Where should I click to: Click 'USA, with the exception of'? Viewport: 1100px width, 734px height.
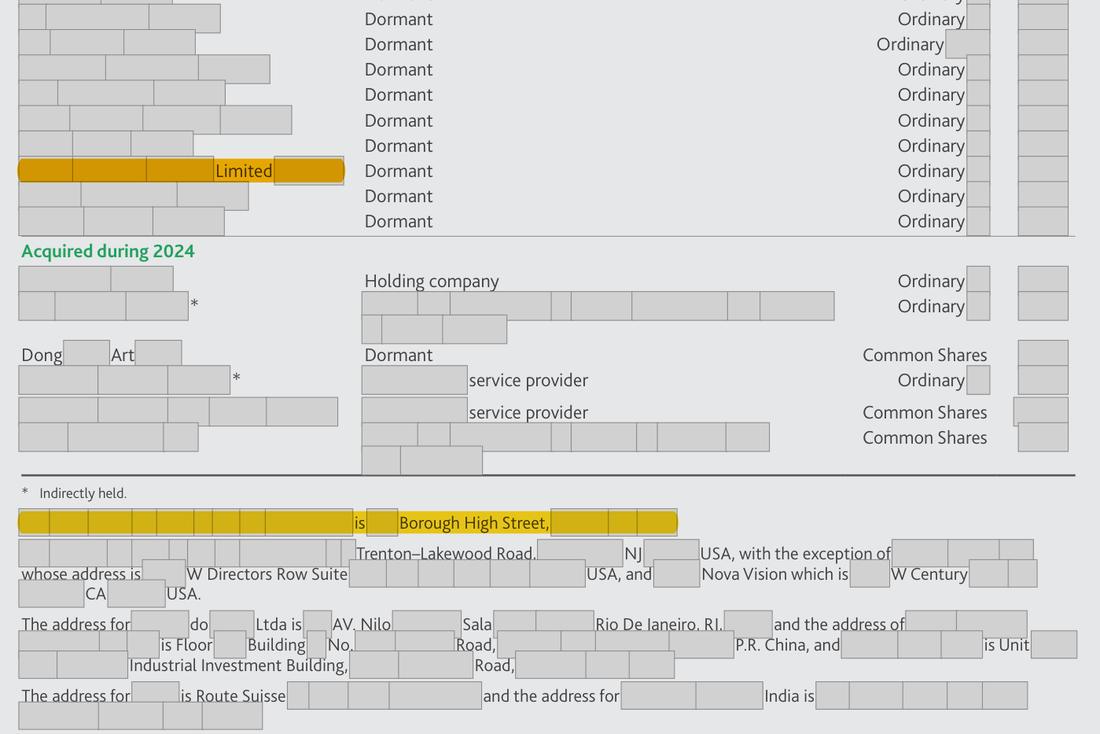[796, 554]
